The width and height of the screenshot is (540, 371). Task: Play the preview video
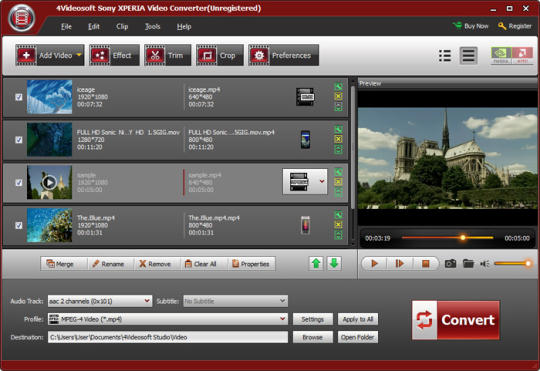[x=374, y=264]
